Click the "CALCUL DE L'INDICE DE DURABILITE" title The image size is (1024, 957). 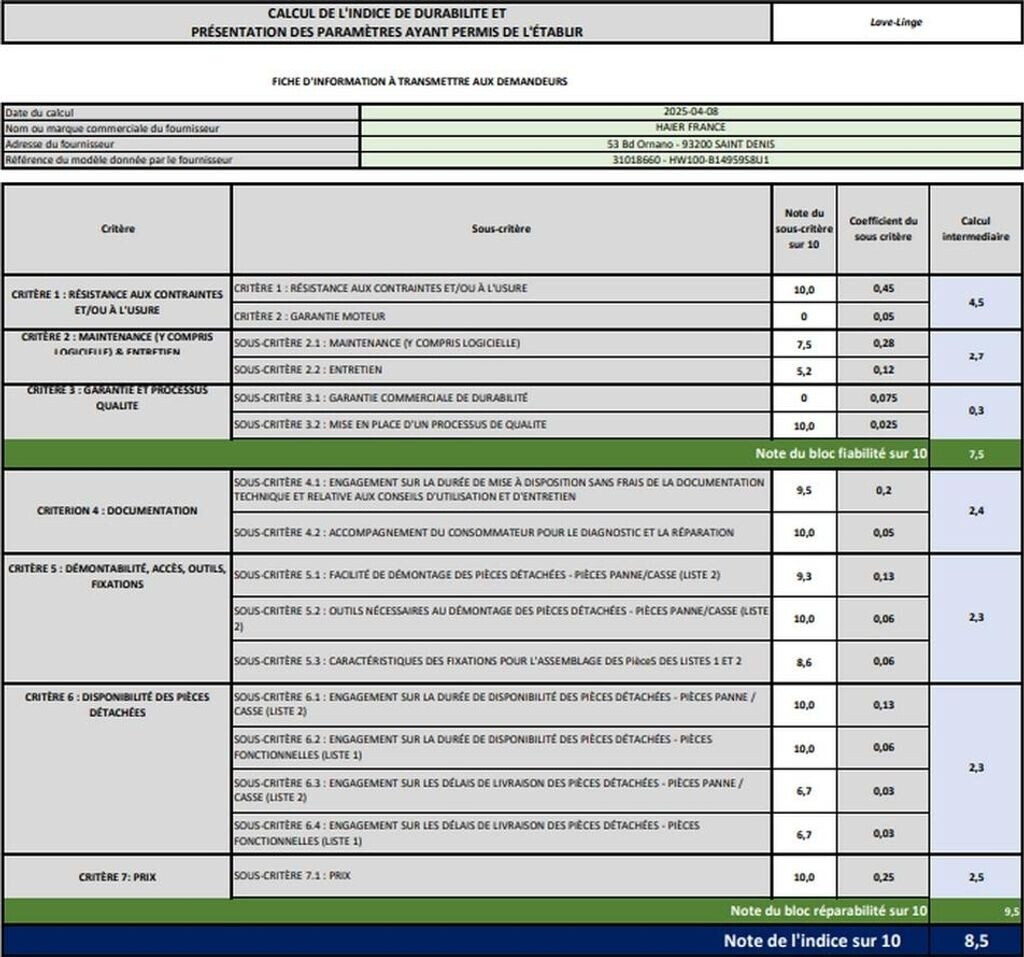tap(387, 14)
